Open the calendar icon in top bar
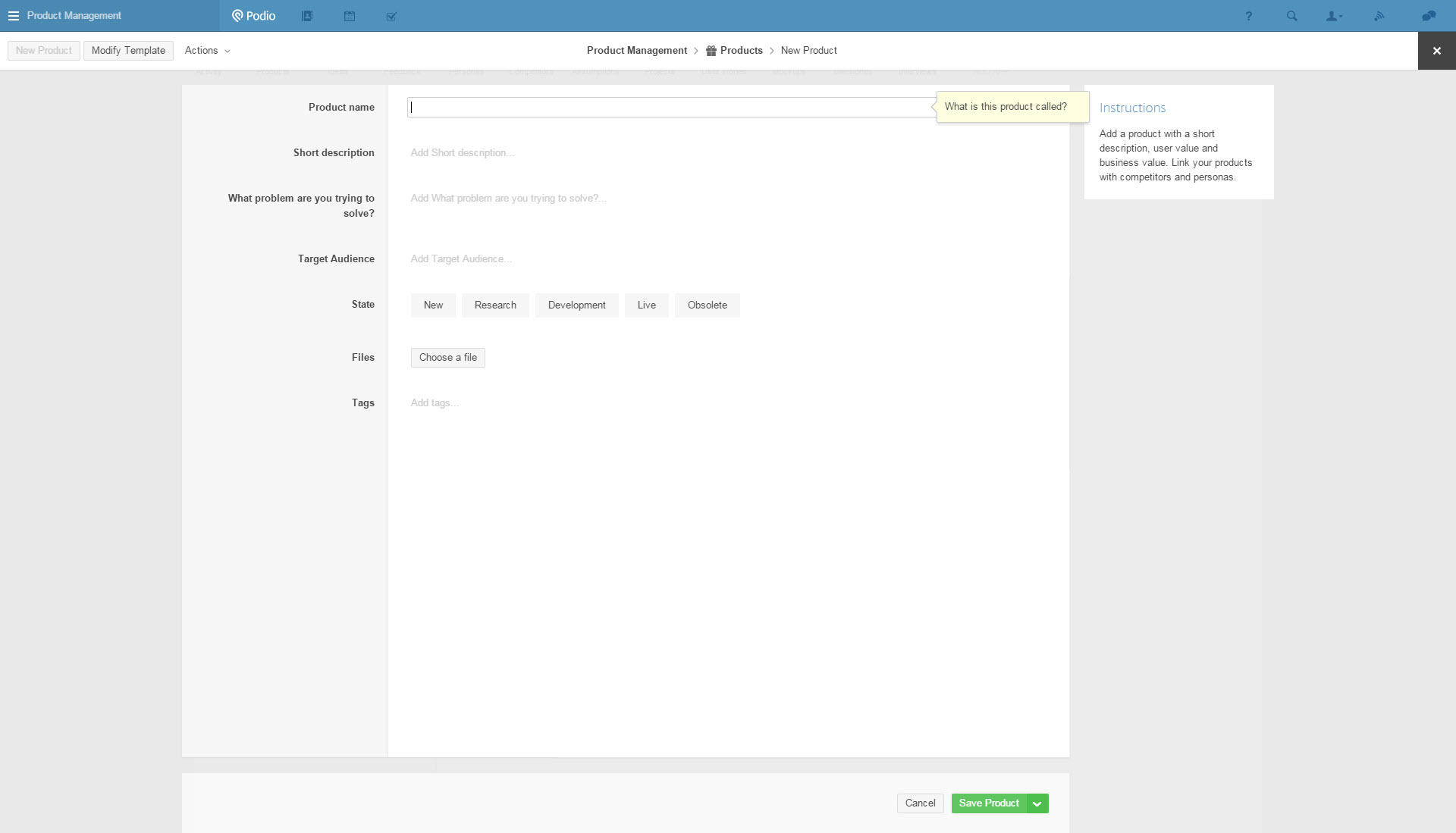 (350, 16)
